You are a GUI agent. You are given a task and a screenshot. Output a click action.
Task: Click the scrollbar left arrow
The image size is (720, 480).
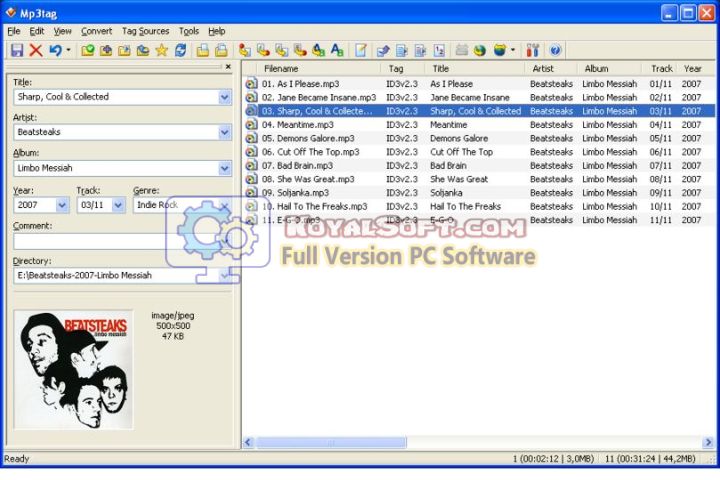248,442
